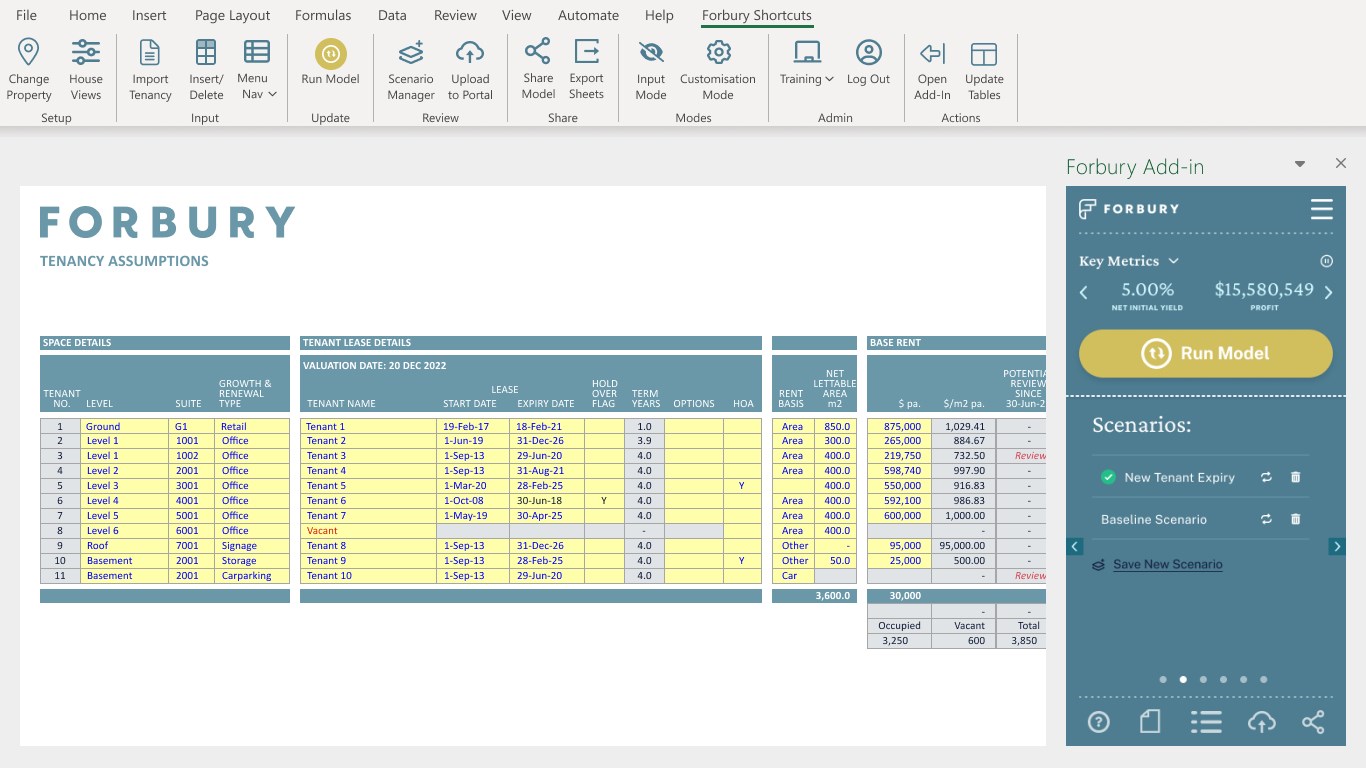
Task: Jump to the first add-in page dot
Action: click(1163, 680)
